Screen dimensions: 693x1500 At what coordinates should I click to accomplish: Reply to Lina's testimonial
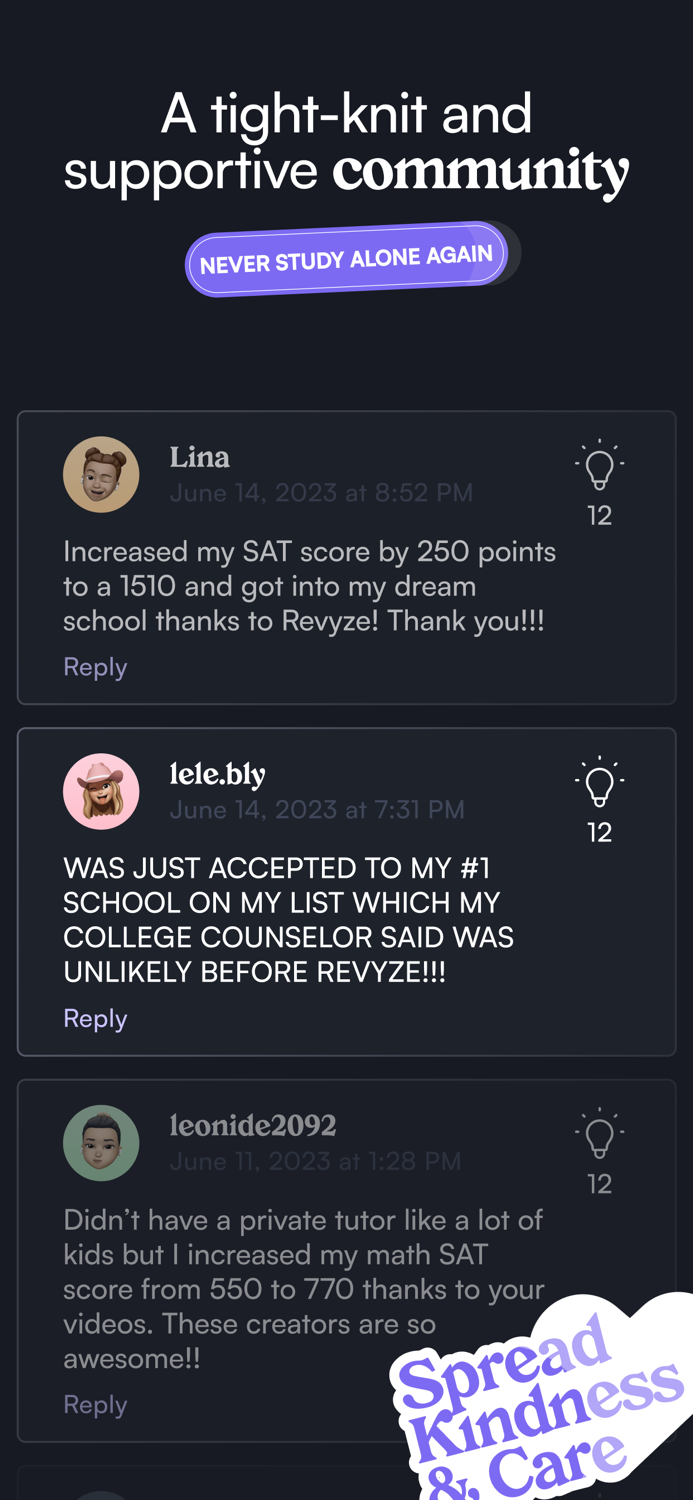point(95,666)
